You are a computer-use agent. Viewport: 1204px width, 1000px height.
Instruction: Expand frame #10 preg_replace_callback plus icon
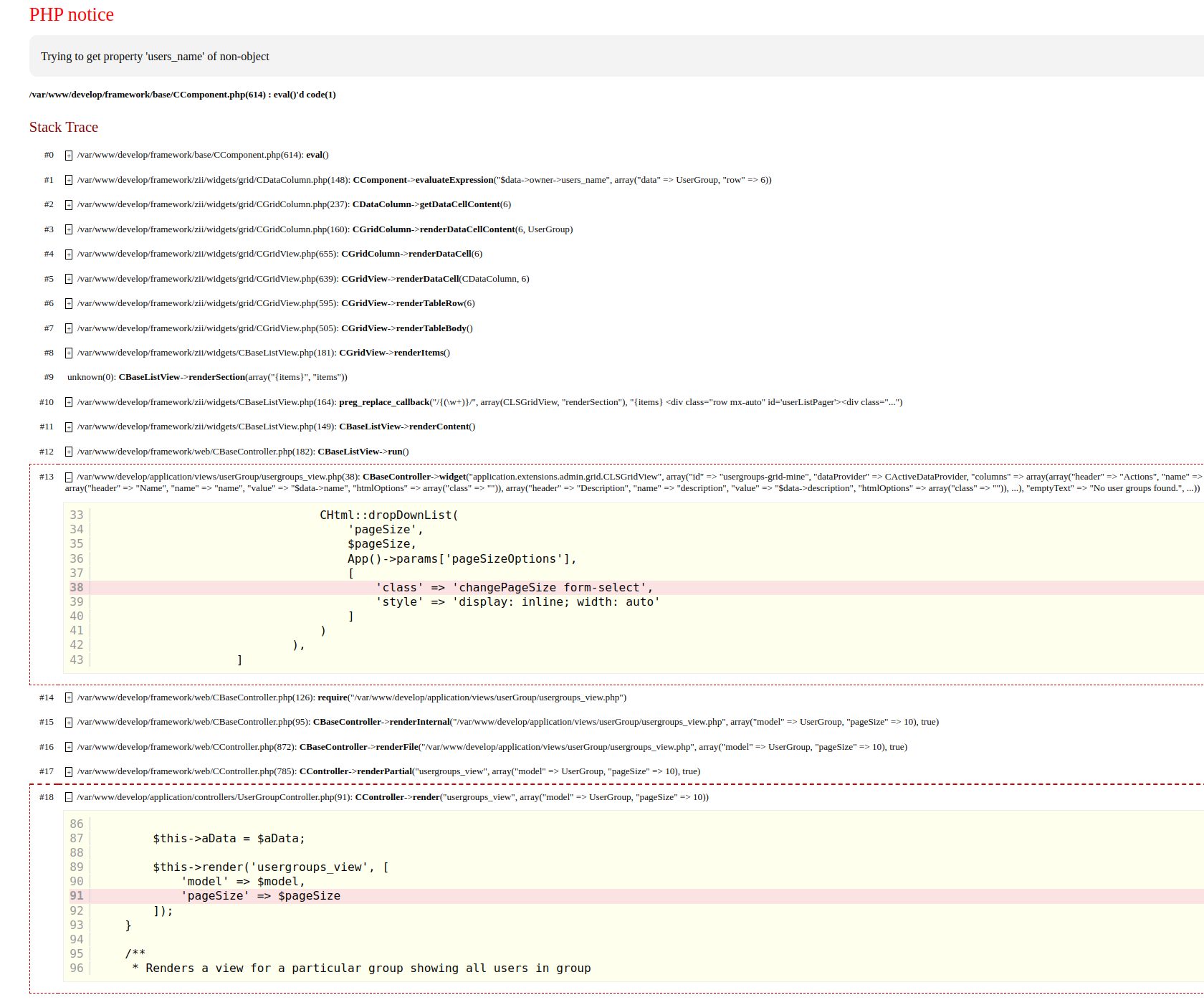(69, 403)
